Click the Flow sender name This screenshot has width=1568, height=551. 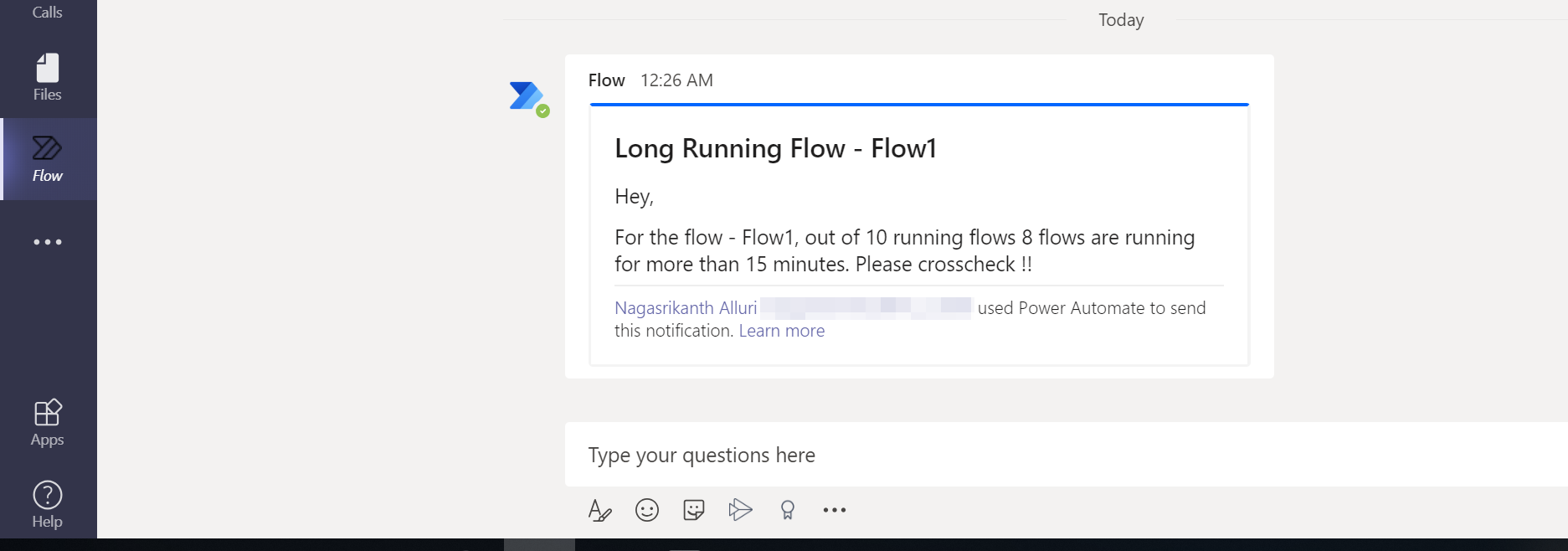click(x=606, y=80)
